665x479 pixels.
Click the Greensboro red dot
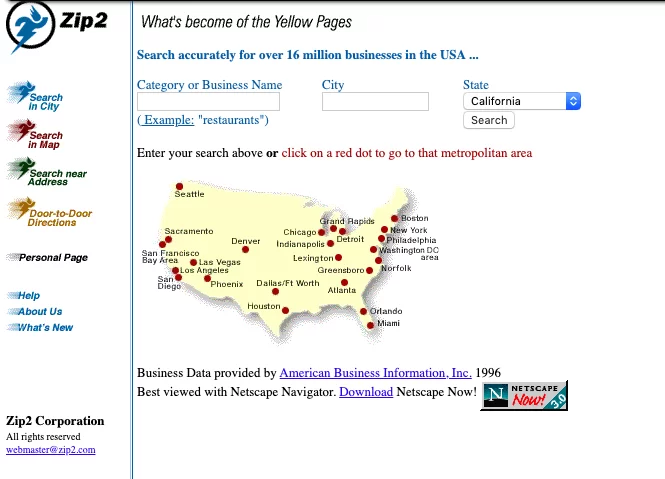tap(369, 270)
